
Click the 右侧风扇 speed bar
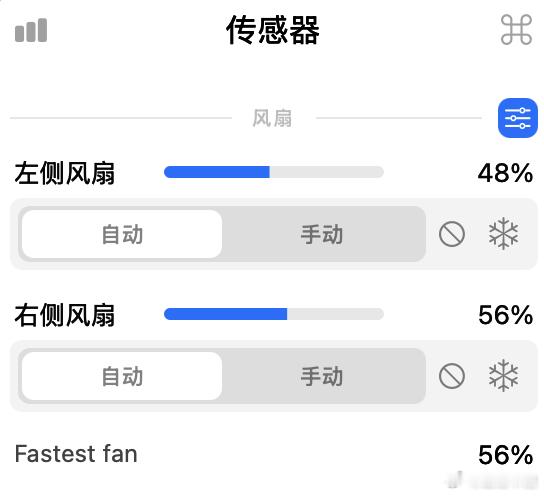click(274, 314)
